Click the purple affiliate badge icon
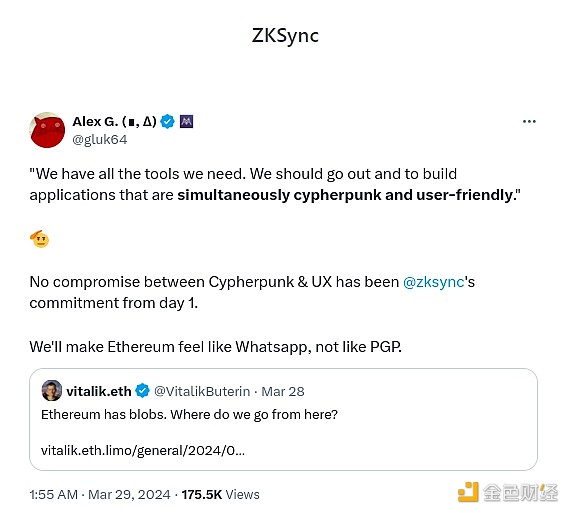This screenshot has width=569, height=513. click(x=187, y=121)
